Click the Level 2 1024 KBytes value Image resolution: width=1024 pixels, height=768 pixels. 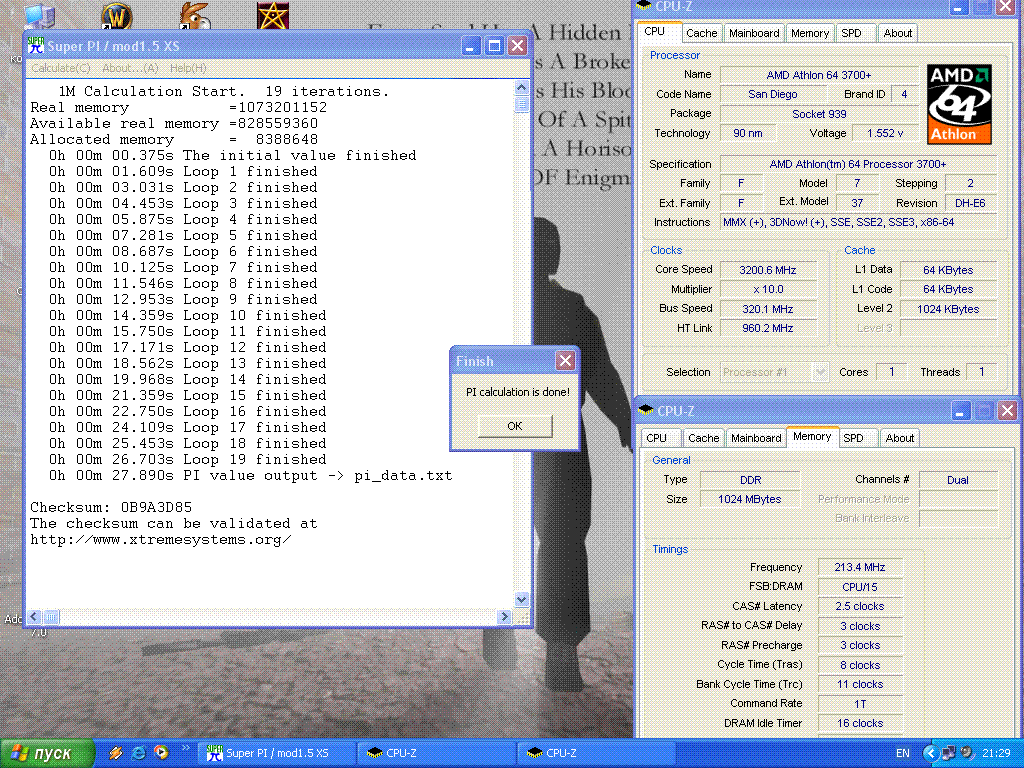[948, 309]
